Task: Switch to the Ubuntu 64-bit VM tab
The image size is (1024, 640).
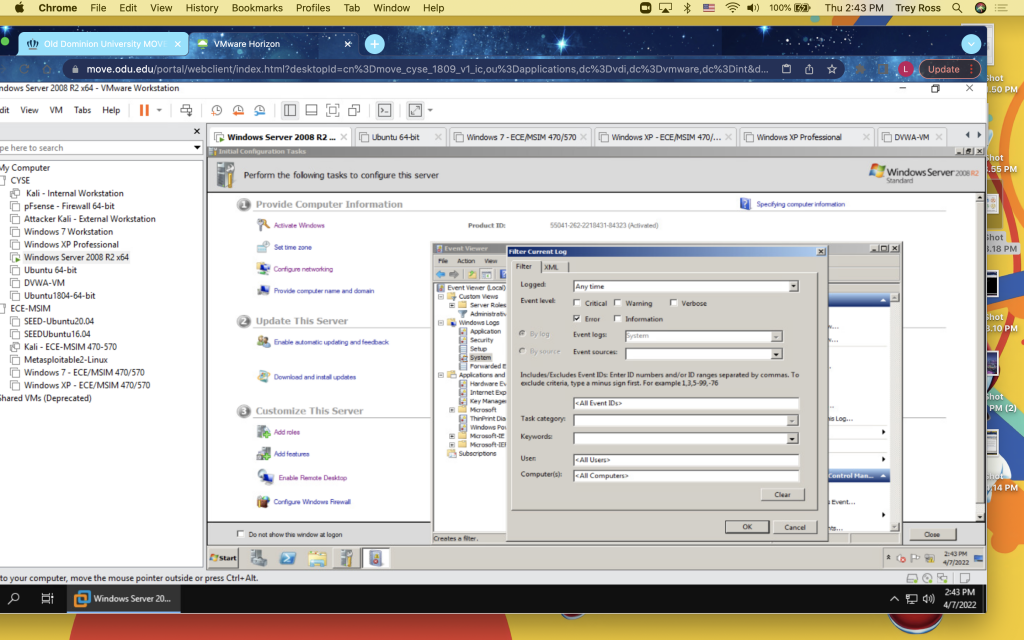Action: coord(395,137)
